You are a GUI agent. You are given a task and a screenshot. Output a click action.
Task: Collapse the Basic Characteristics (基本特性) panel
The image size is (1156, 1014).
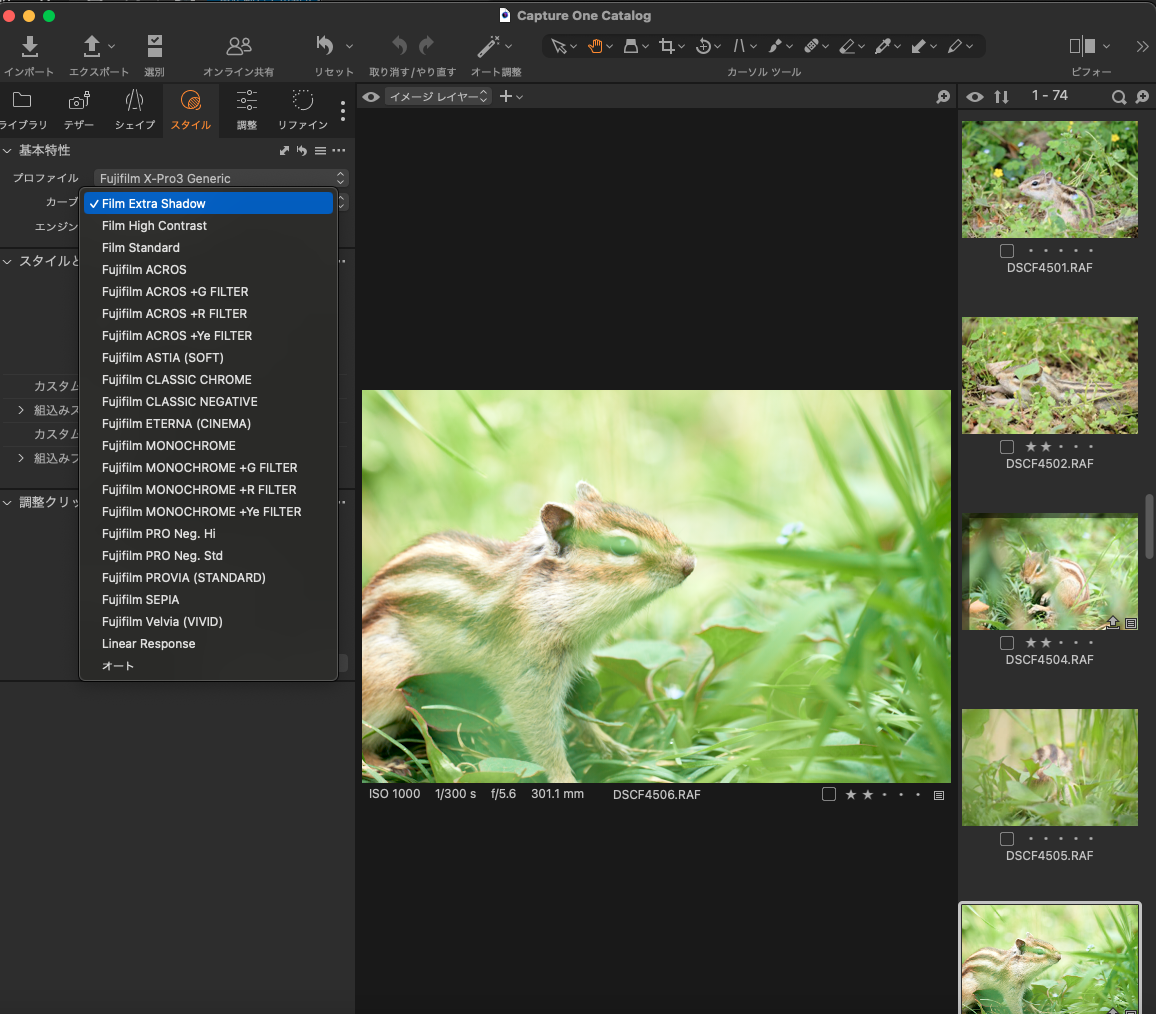(8, 150)
